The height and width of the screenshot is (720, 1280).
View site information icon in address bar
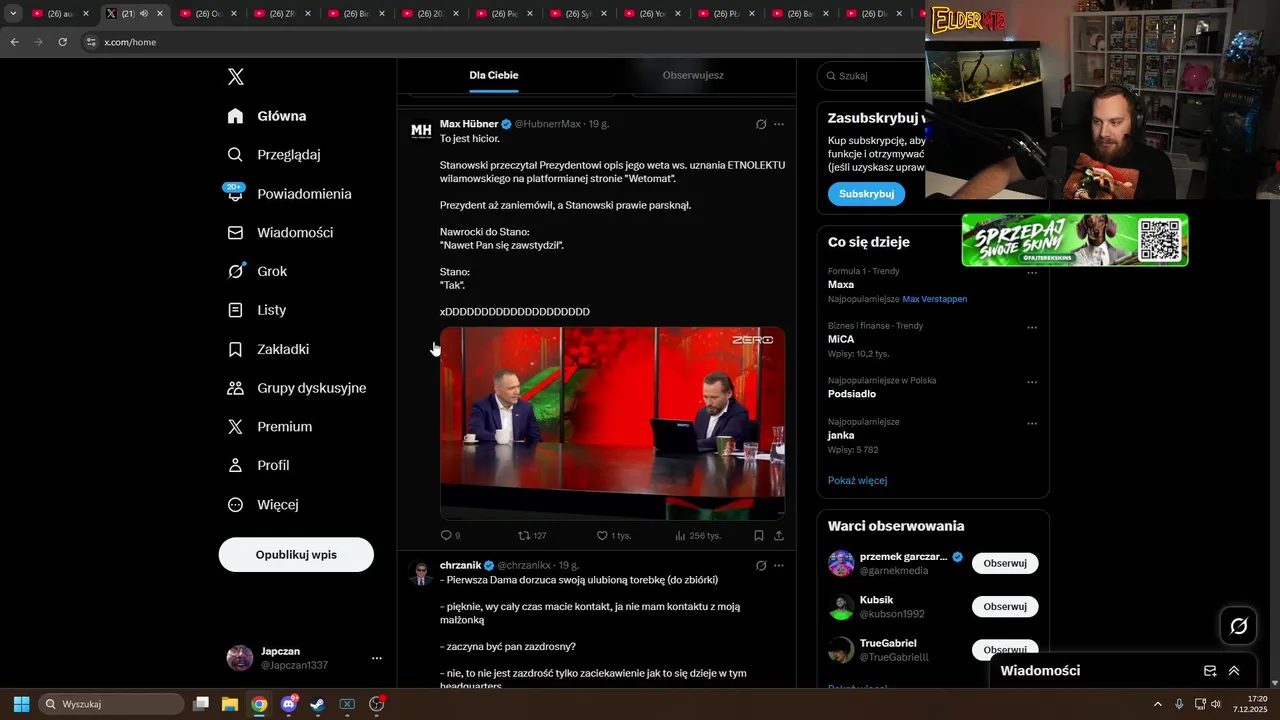tap(91, 42)
